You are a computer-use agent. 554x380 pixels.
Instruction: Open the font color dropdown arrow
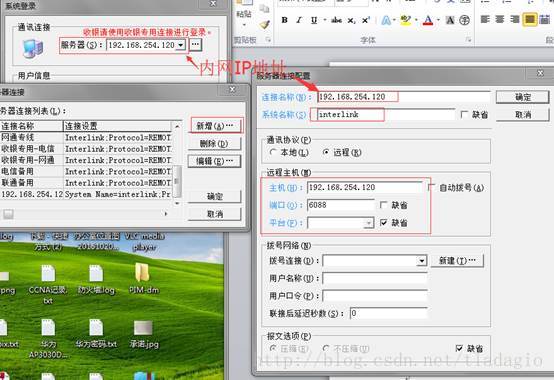click(x=438, y=20)
